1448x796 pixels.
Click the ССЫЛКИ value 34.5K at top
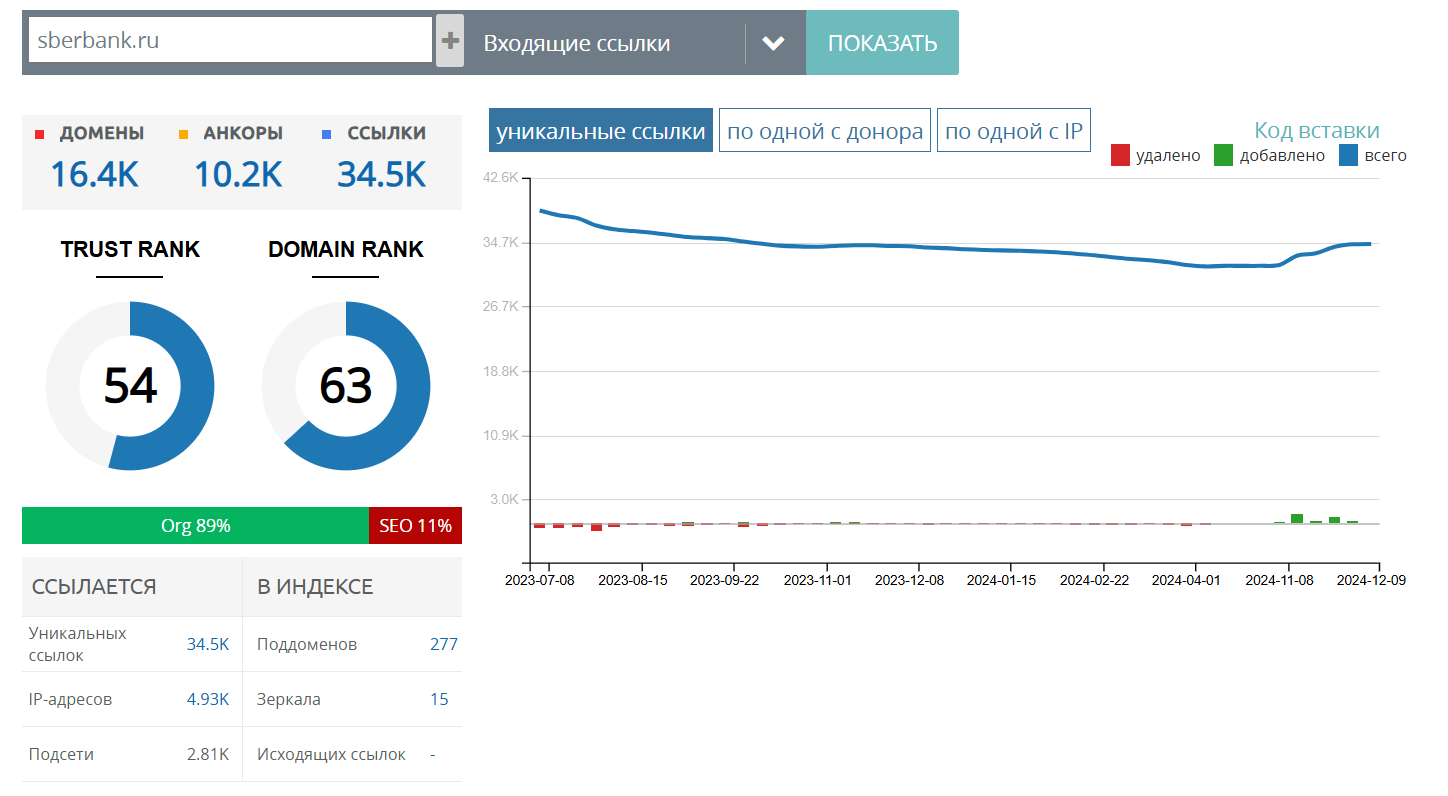382,175
